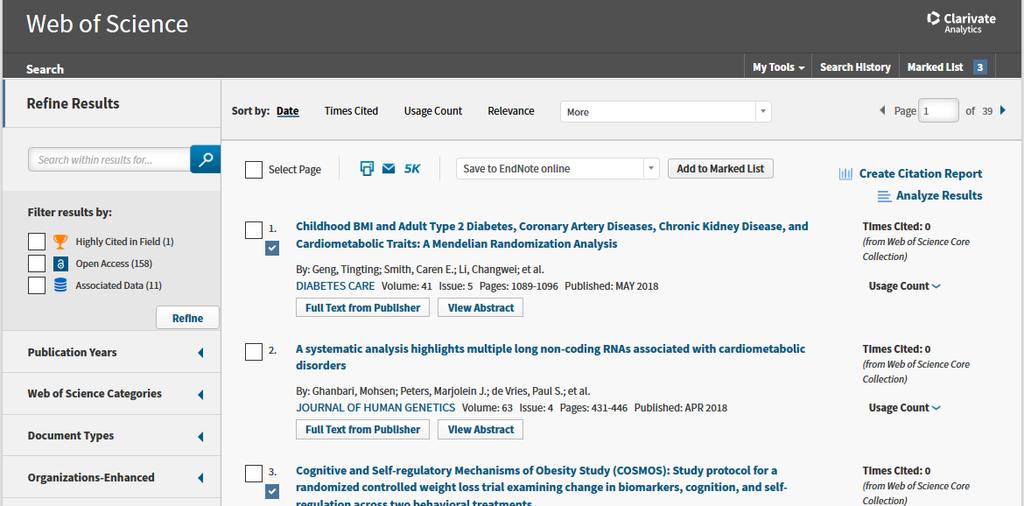This screenshot has width=1024, height=506.
Task: Click the print results icon
Action: pos(367,168)
